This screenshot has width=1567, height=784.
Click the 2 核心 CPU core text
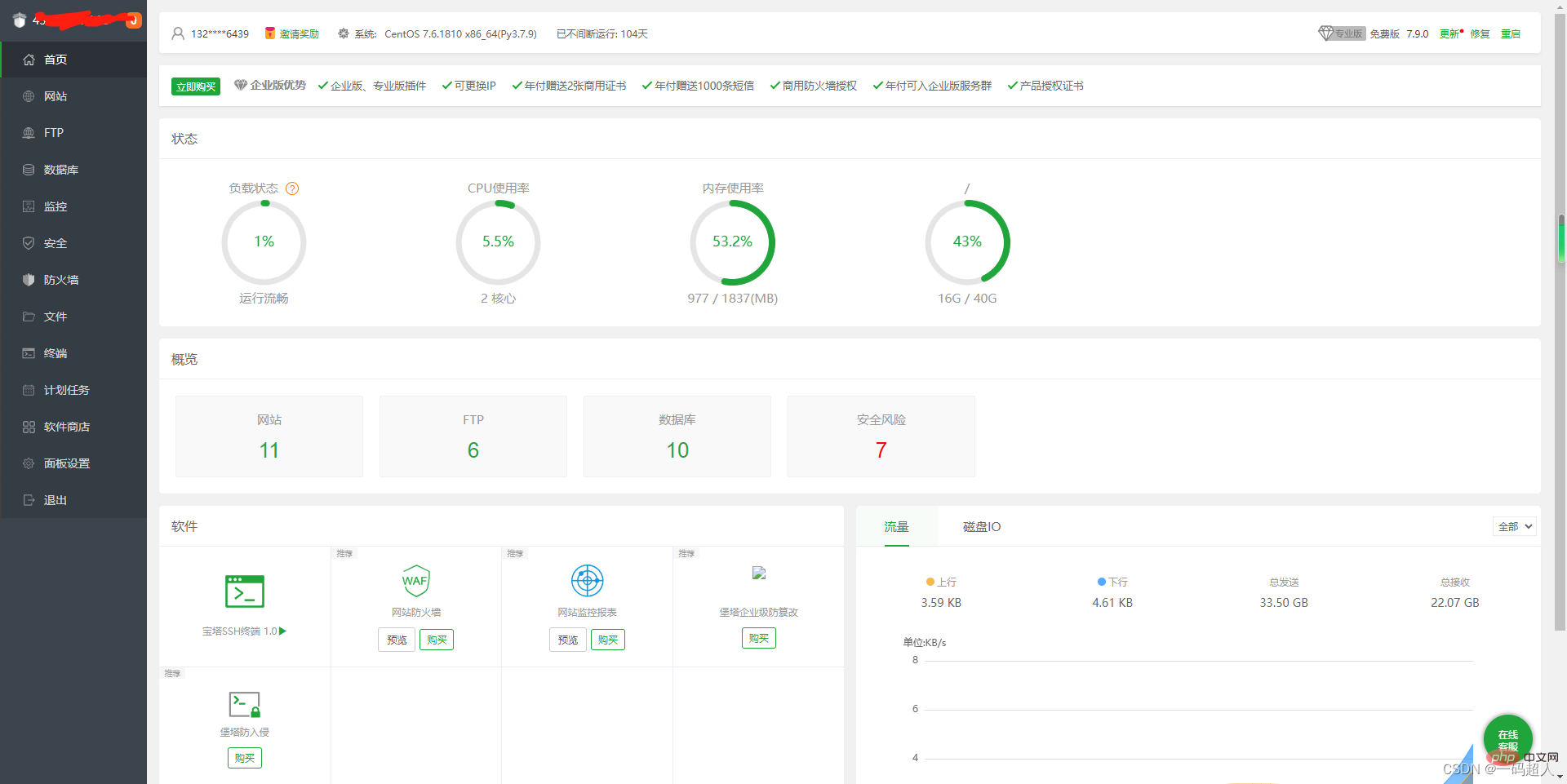[498, 299]
